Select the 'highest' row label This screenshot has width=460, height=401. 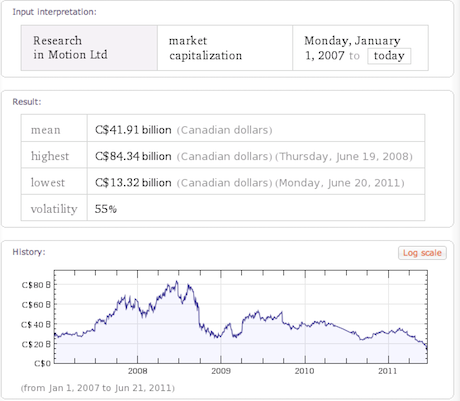(x=50, y=156)
